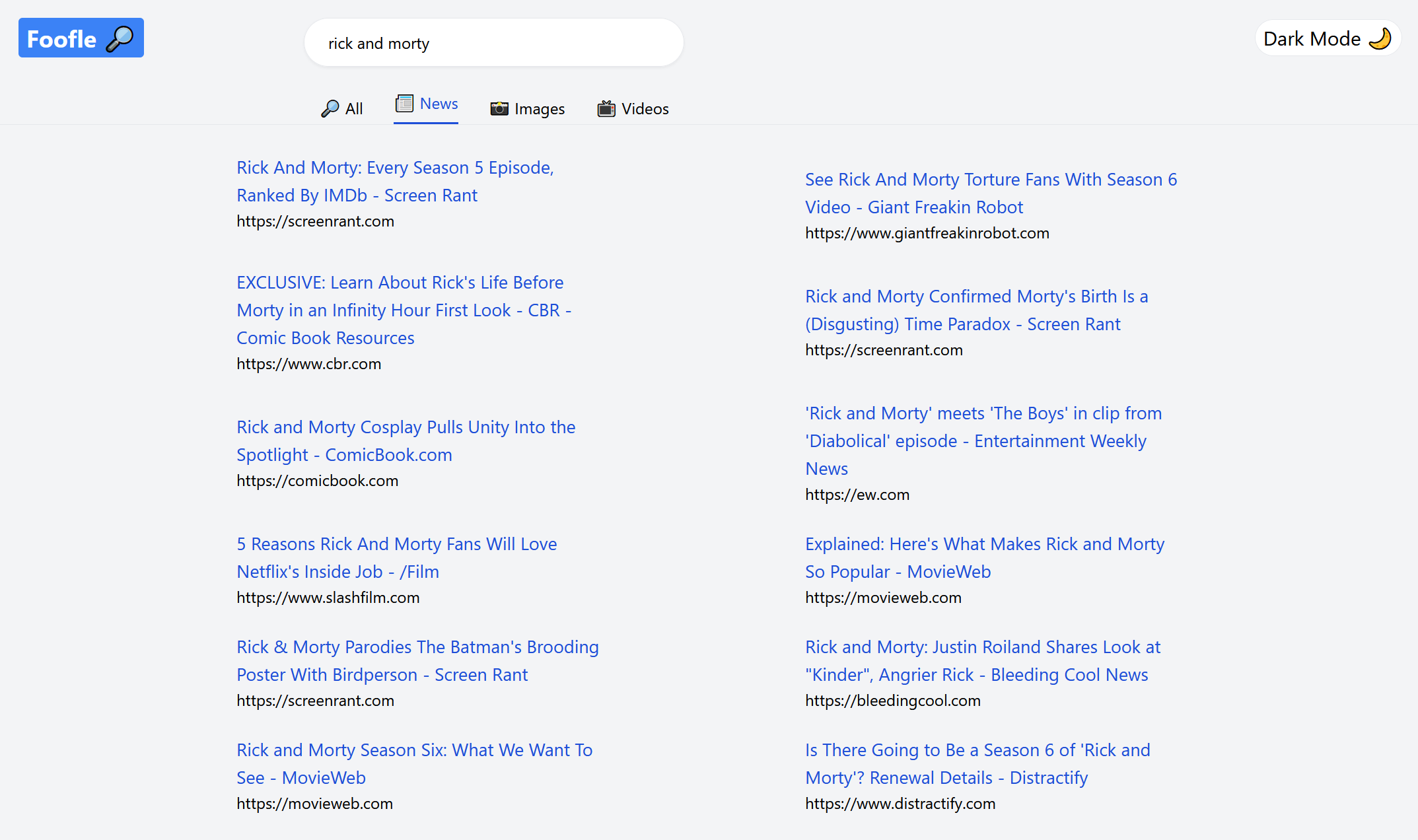Open the Infinity Hour First Look CBR article
Screen dimensions: 1418x840
click(404, 310)
